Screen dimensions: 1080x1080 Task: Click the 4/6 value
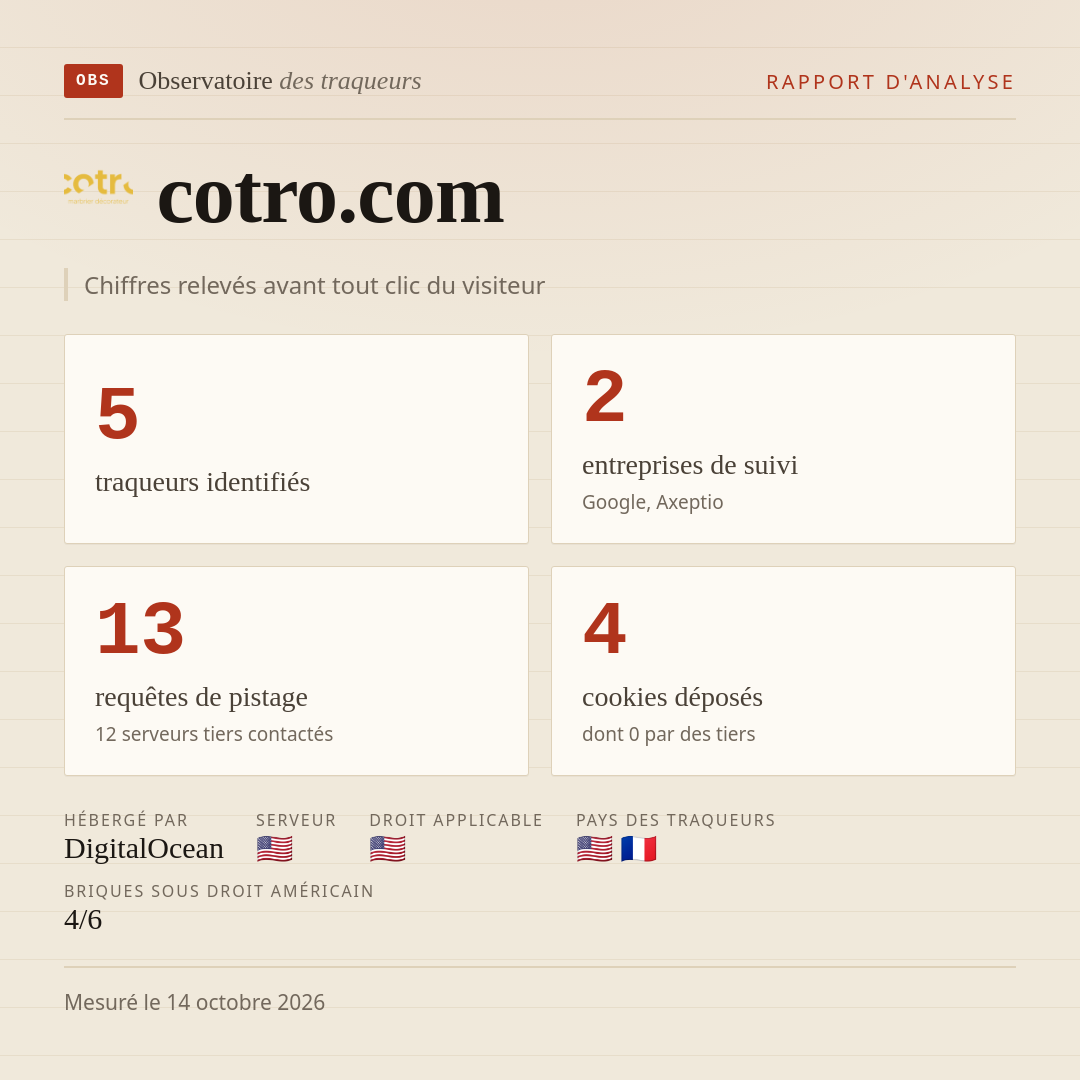coord(83,920)
